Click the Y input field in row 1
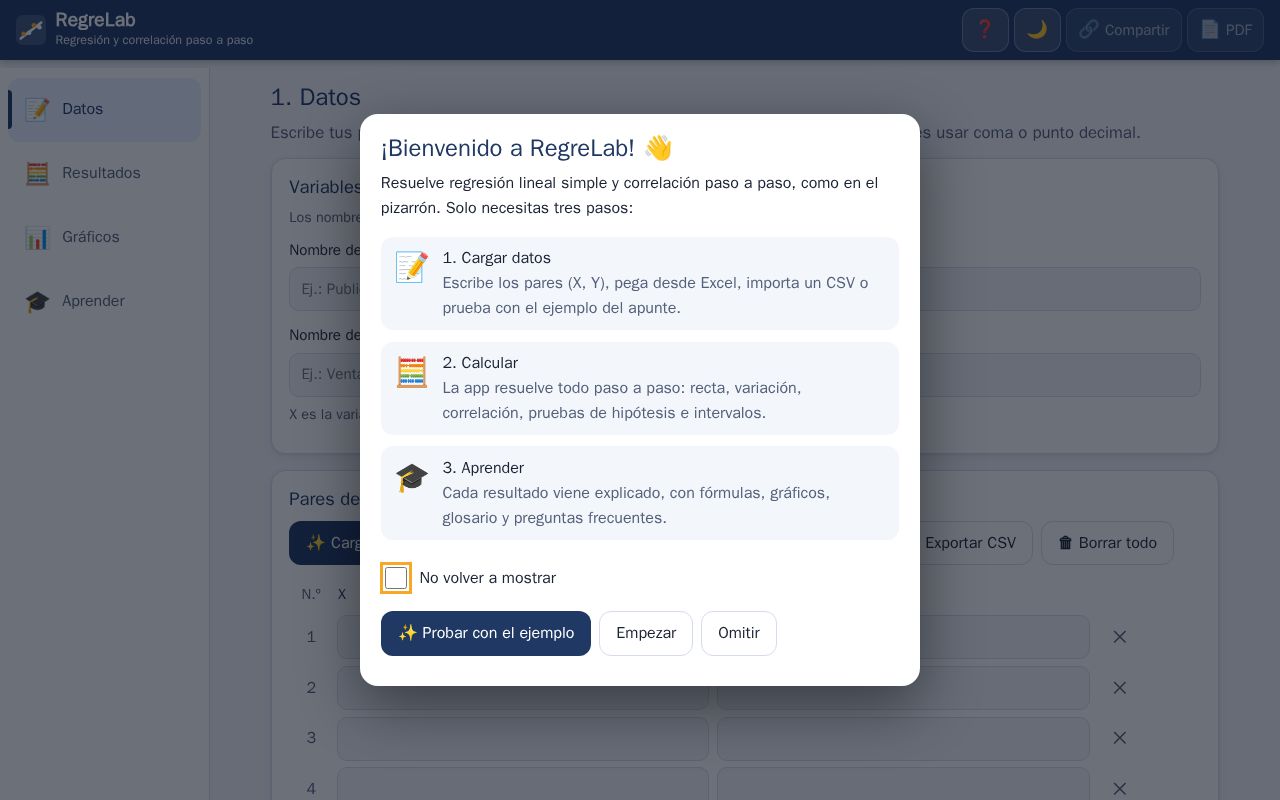1280x800 pixels. click(x=903, y=637)
